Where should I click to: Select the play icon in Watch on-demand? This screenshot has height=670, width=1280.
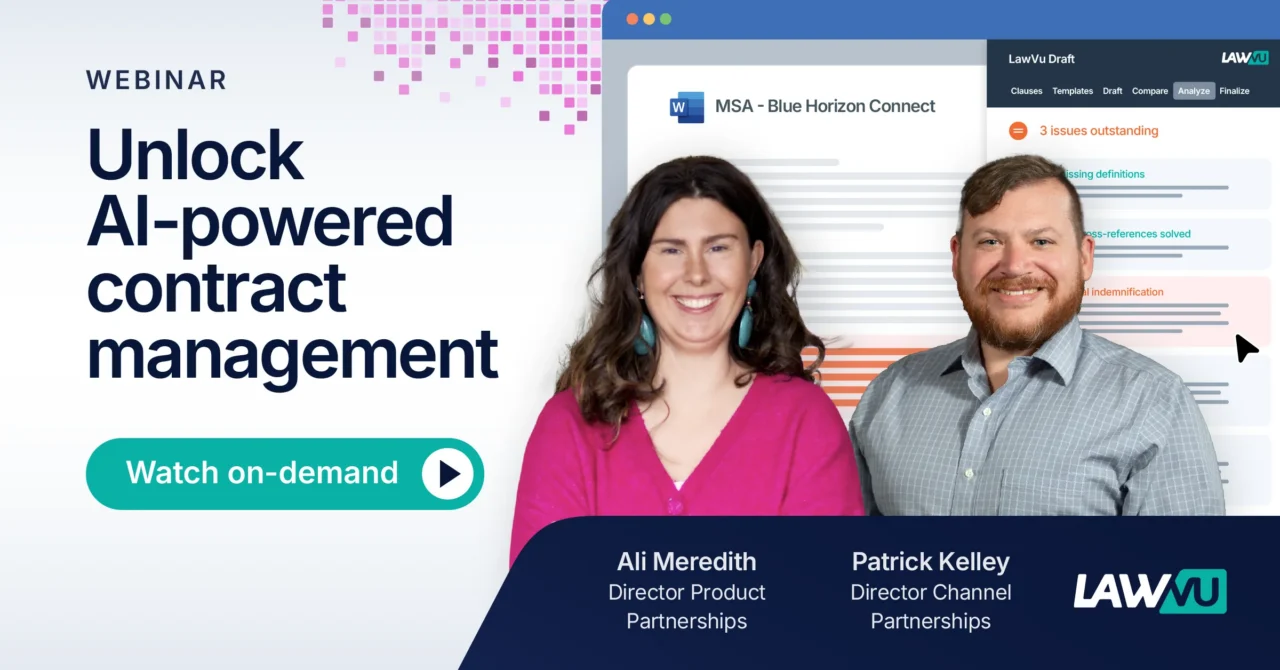[x=449, y=474]
